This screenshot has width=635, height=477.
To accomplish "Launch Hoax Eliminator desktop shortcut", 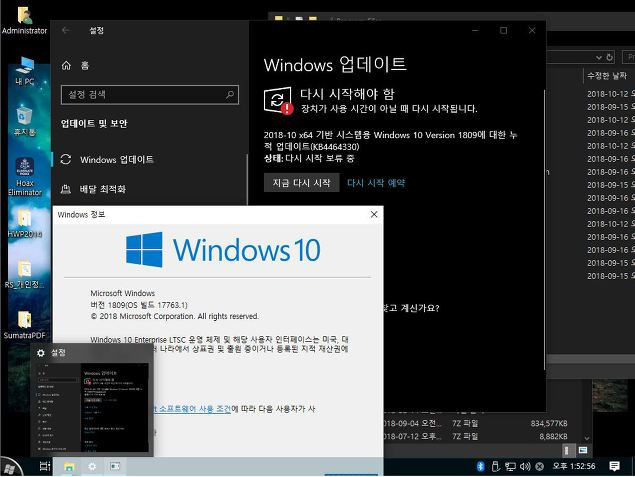I will pyautogui.click(x=25, y=177).
